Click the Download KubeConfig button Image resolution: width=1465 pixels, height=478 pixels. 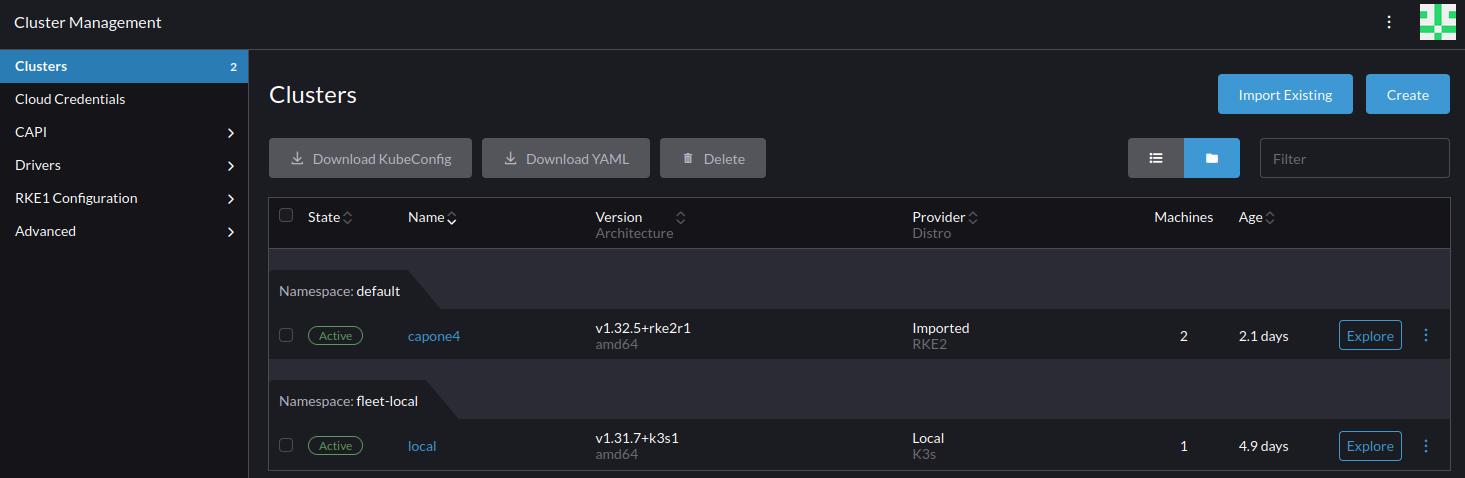(x=370, y=158)
